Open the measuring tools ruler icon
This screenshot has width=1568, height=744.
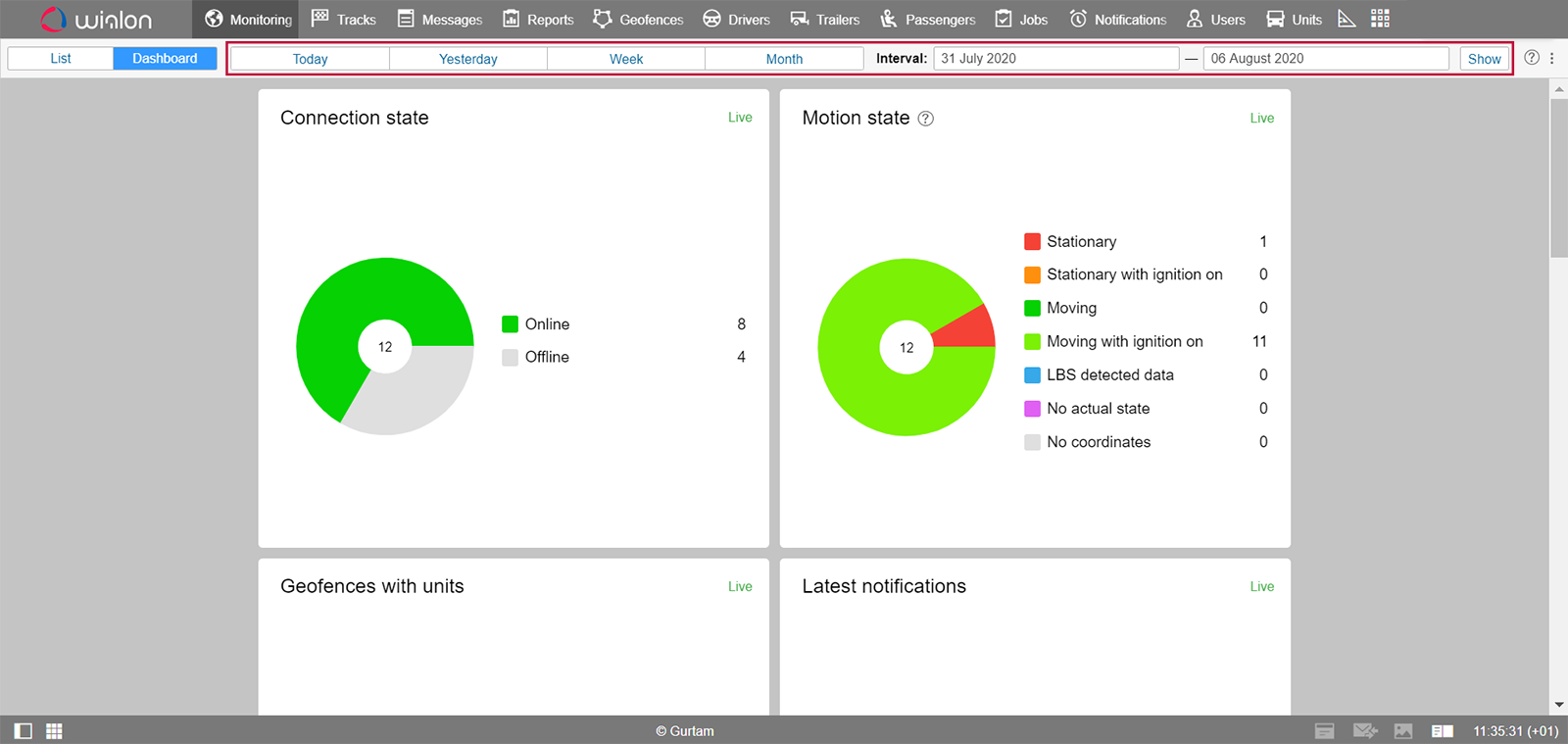click(1347, 19)
